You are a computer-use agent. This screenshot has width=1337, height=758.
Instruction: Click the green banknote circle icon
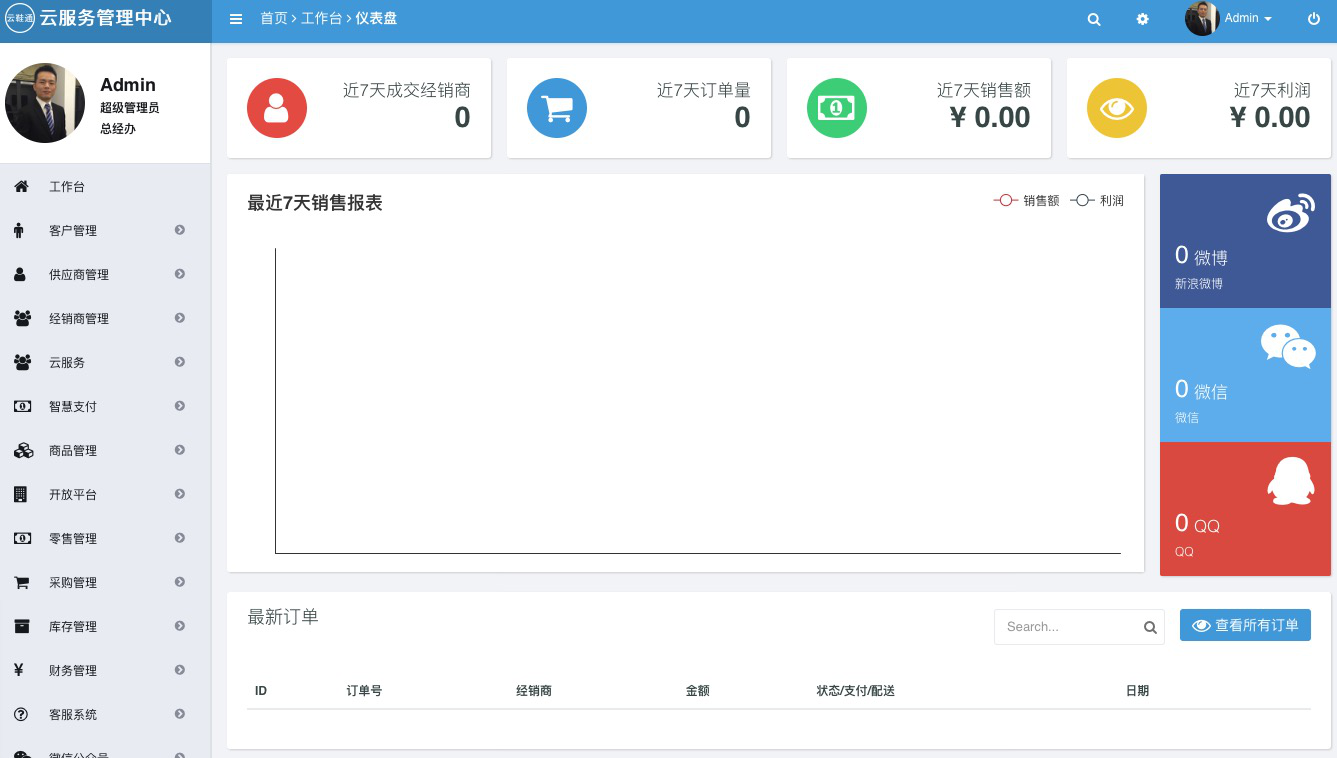(837, 108)
